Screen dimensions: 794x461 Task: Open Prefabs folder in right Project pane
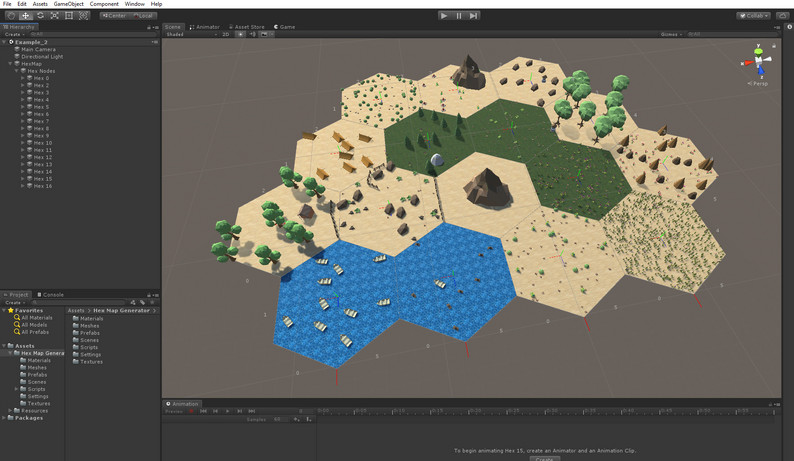[x=90, y=333]
